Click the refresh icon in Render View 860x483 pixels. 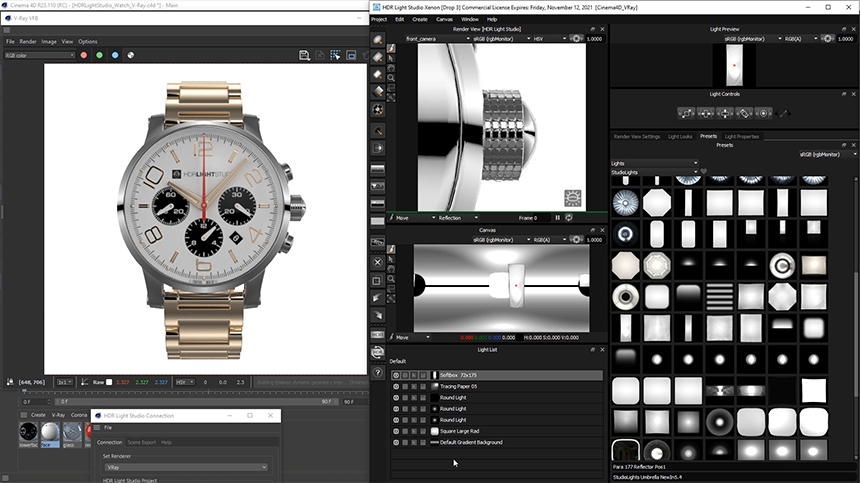click(x=569, y=218)
